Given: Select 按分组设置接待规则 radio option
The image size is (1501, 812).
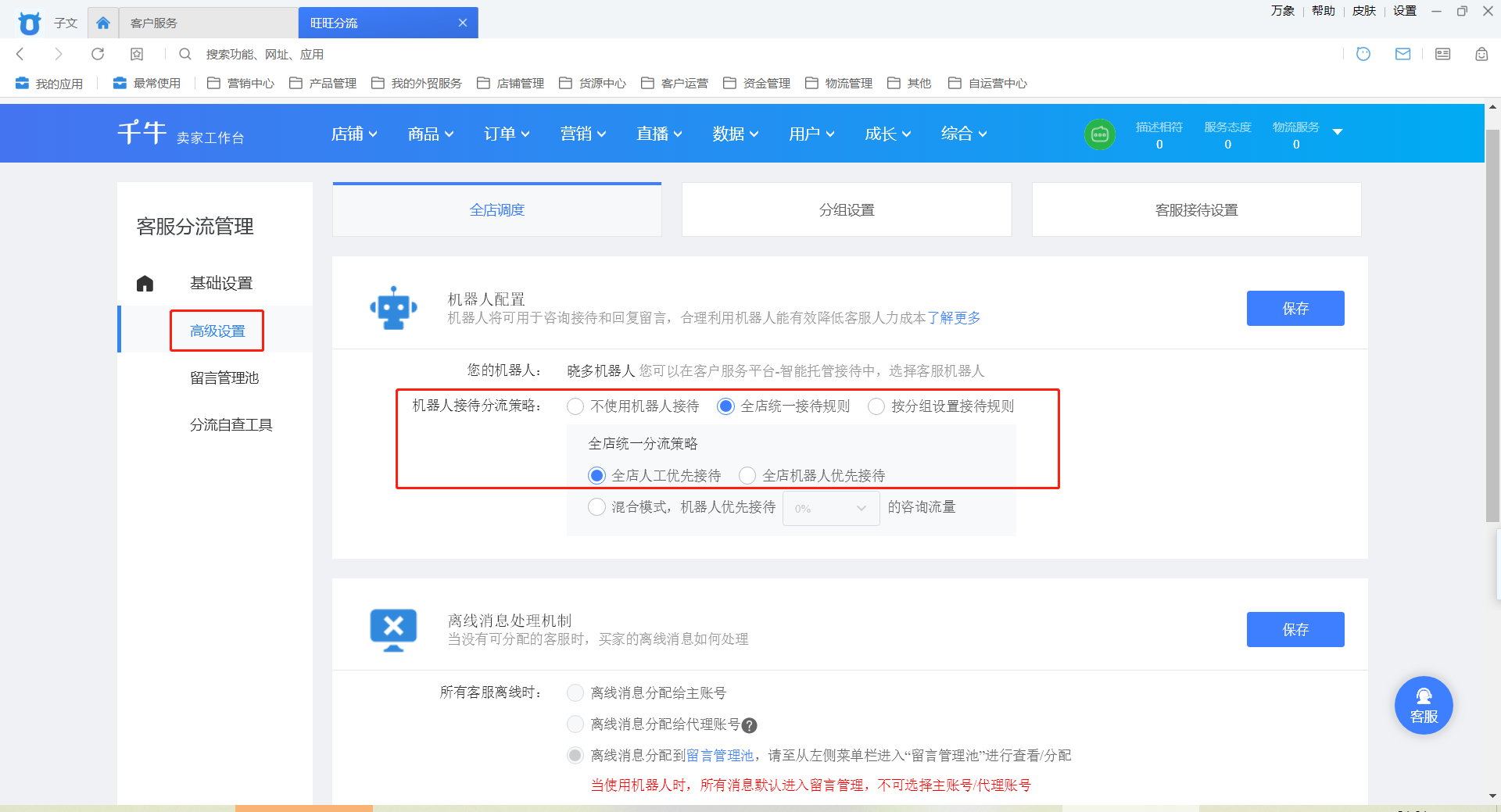Looking at the screenshot, I should coord(876,406).
